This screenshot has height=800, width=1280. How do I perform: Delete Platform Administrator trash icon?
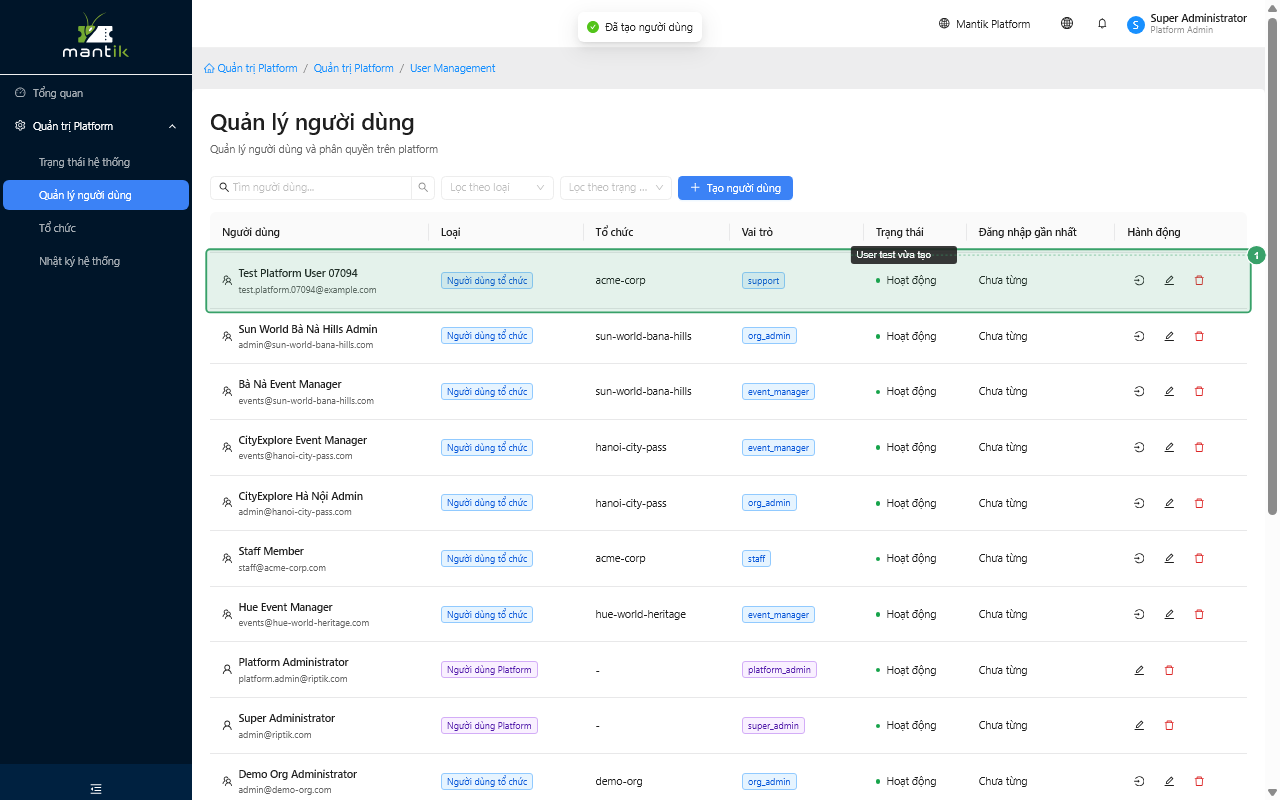click(1169, 670)
